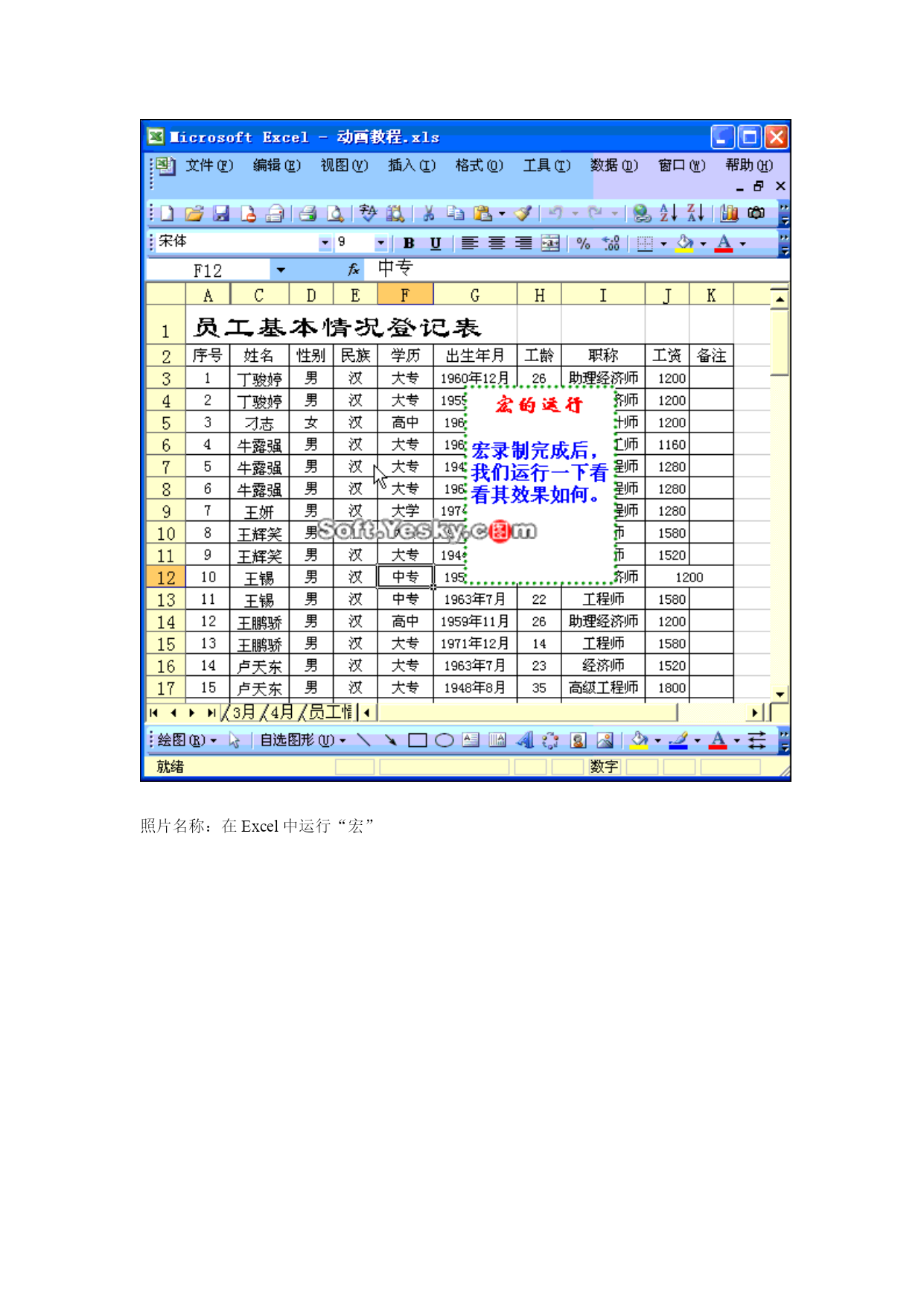Save the workbook with Save icon
The height and width of the screenshot is (1306, 924).
tap(221, 214)
